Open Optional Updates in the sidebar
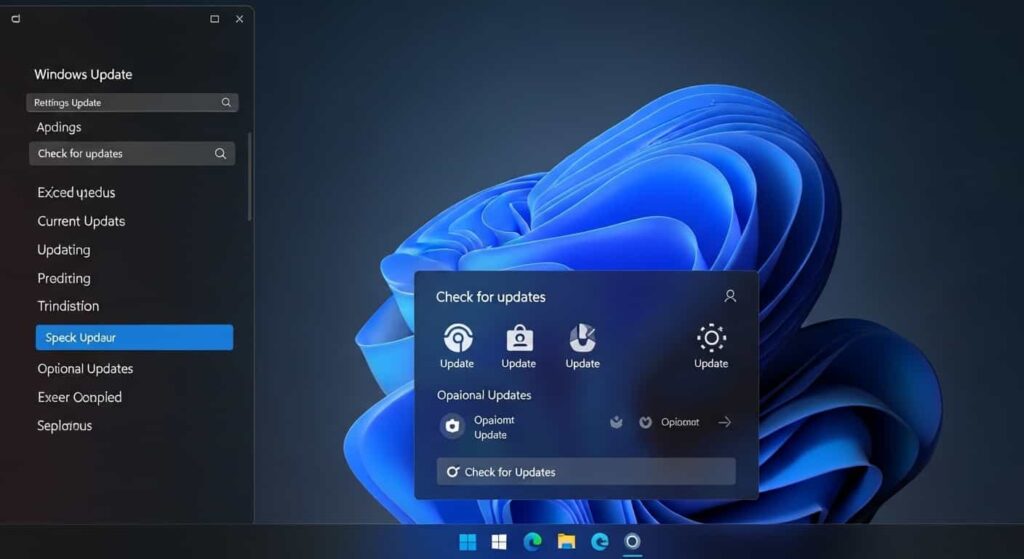 click(85, 369)
